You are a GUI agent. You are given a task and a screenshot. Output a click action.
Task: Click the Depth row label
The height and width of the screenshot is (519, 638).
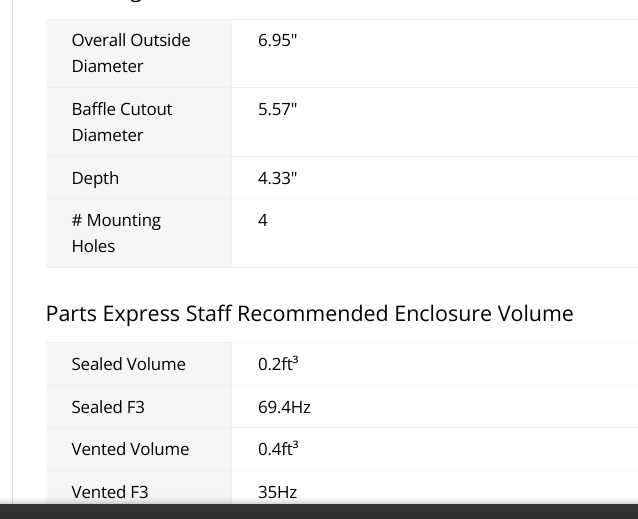click(x=95, y=178)
